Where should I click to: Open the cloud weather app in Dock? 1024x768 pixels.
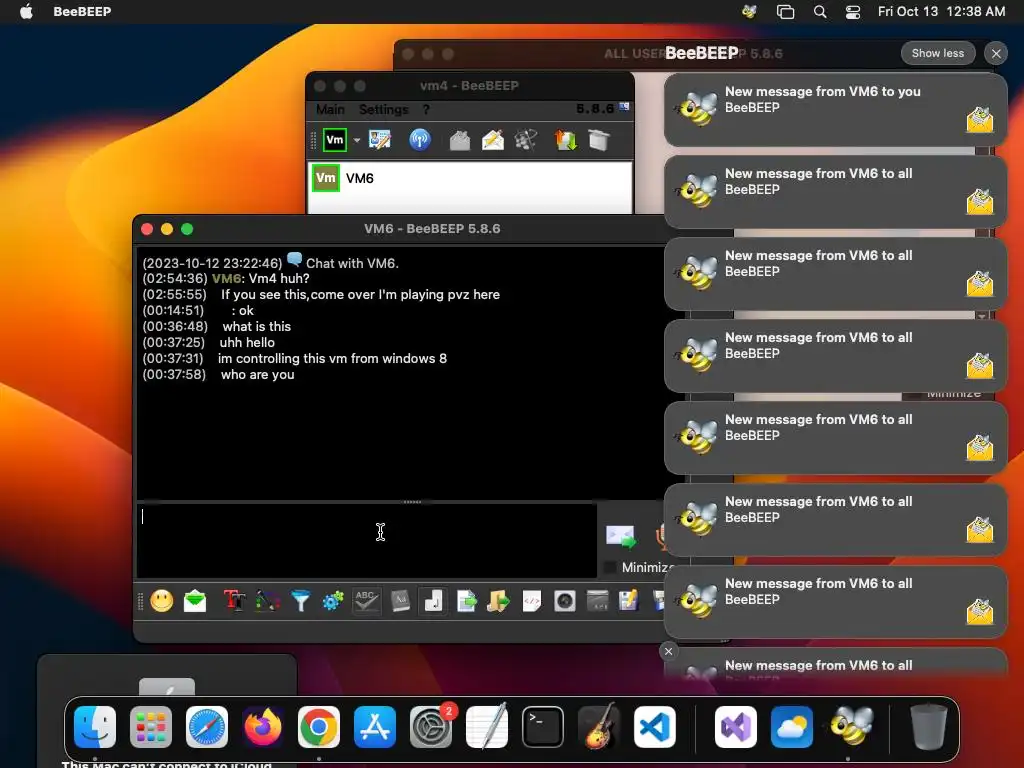[x=792, y=727]
